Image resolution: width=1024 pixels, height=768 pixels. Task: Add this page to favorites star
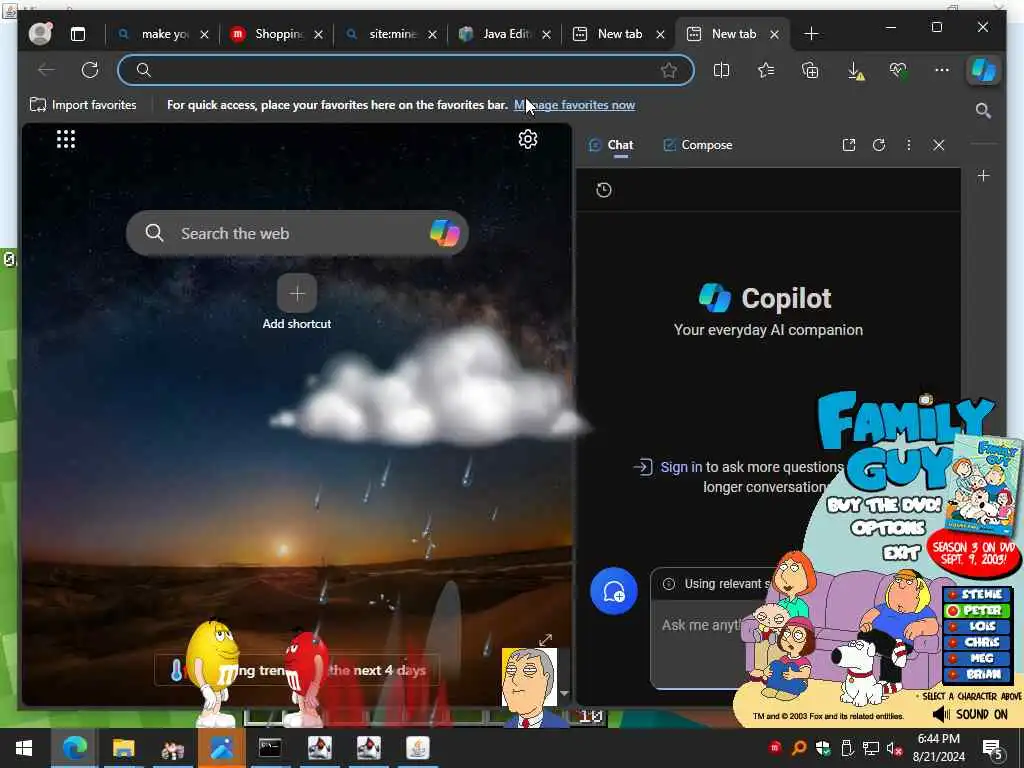pyautogui.click(x=669, y=70)
